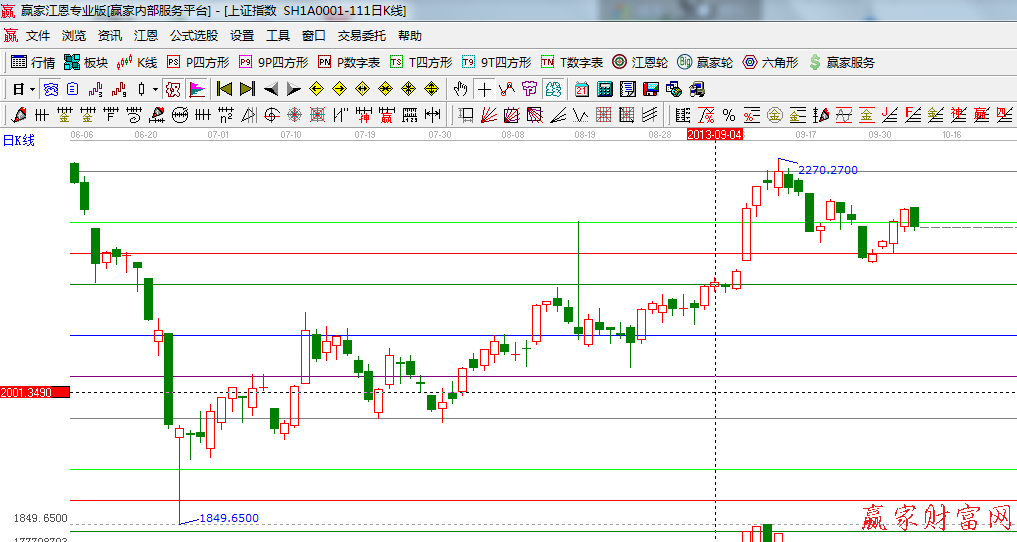Expand the candlestick style dropdown arrow
This screenshot has width=1017, height=542.
click(x=155, y=89)
